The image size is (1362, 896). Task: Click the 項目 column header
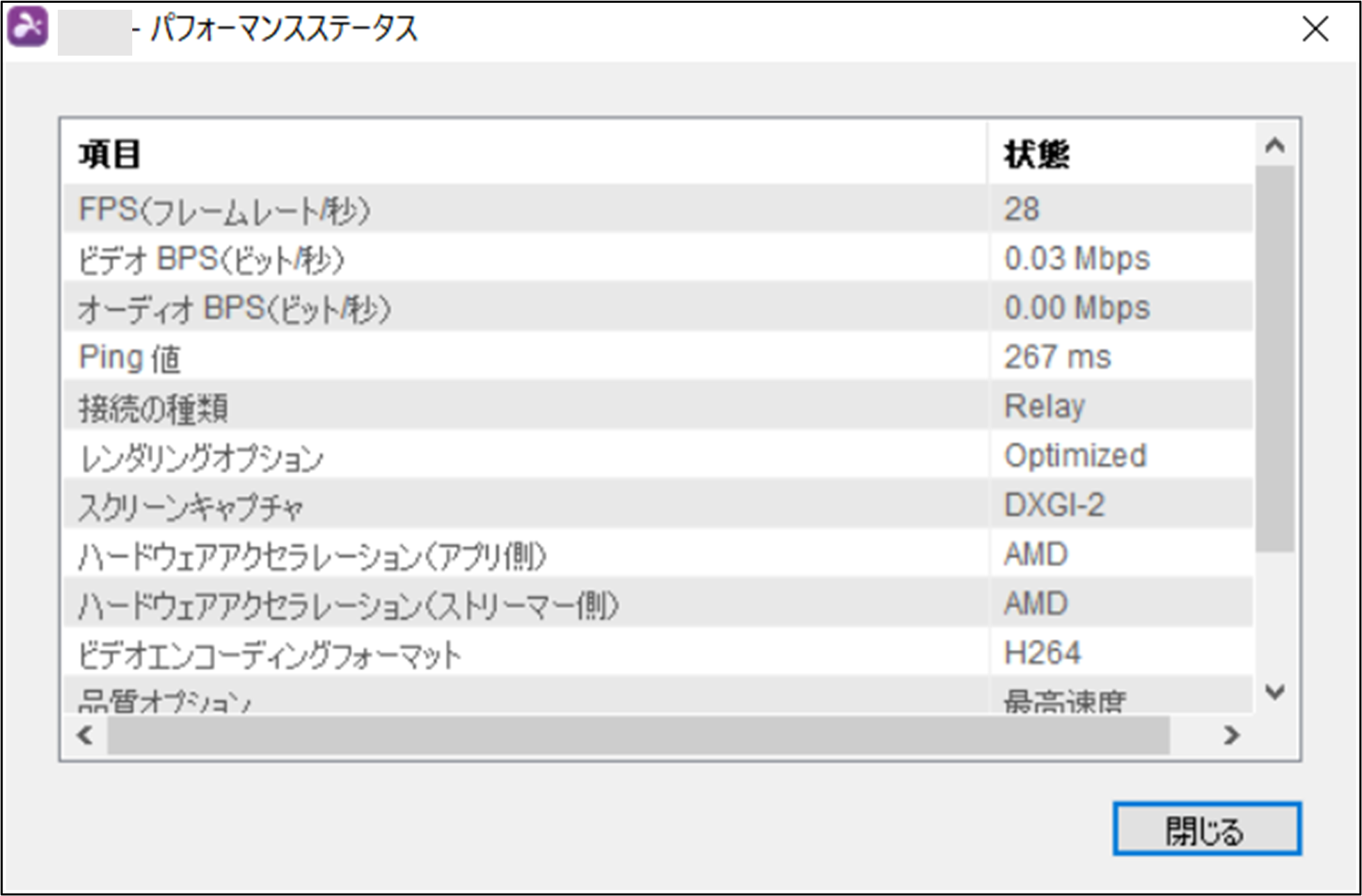529,154
